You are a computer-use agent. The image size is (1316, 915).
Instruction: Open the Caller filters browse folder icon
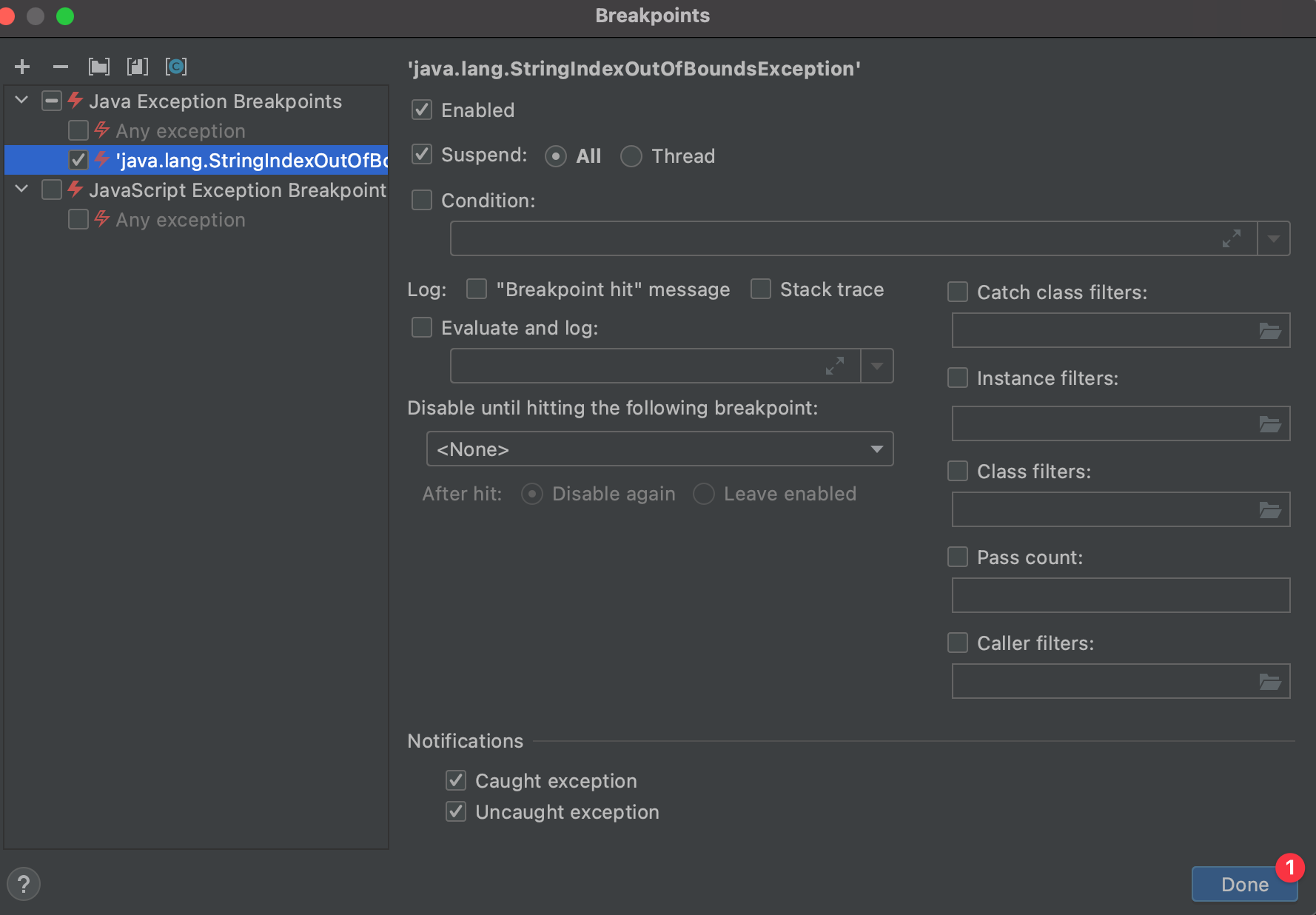click(x=1270, y=682)
